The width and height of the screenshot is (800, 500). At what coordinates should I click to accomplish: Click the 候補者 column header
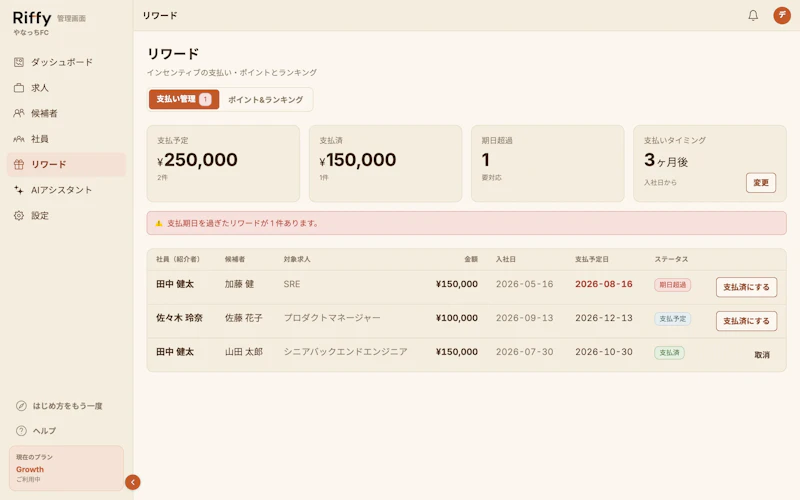point(235,259)
